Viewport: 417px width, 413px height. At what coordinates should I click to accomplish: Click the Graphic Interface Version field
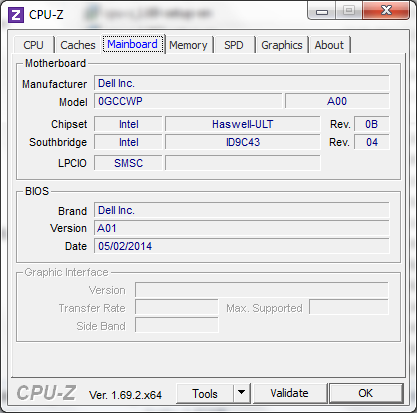262,290
